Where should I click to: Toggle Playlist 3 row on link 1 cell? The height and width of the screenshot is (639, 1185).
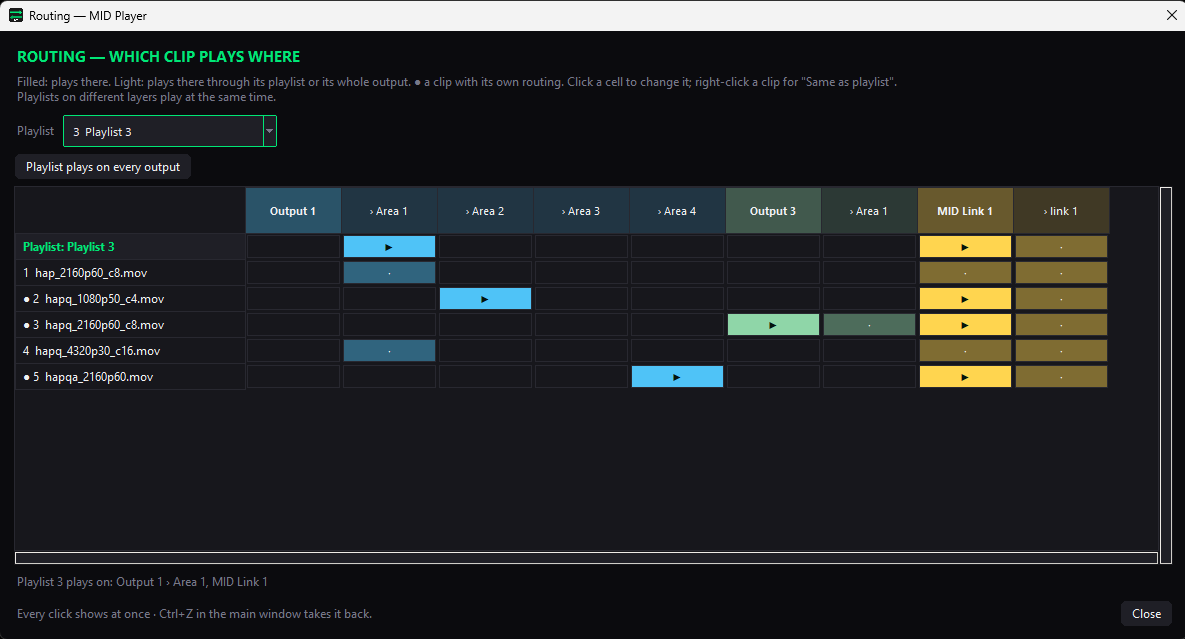[x=1061, y=247]
